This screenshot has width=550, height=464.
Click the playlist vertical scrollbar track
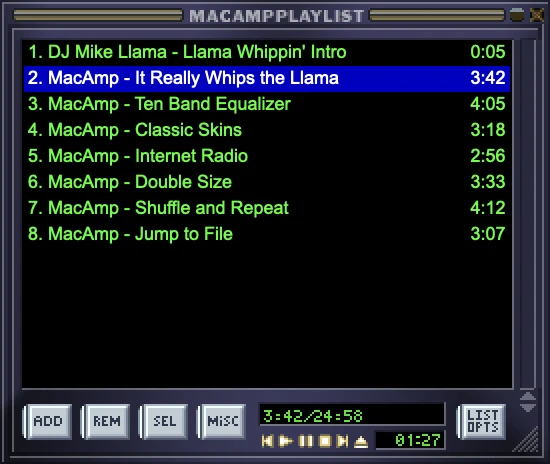pyautogui.click(x=528, y=214)
